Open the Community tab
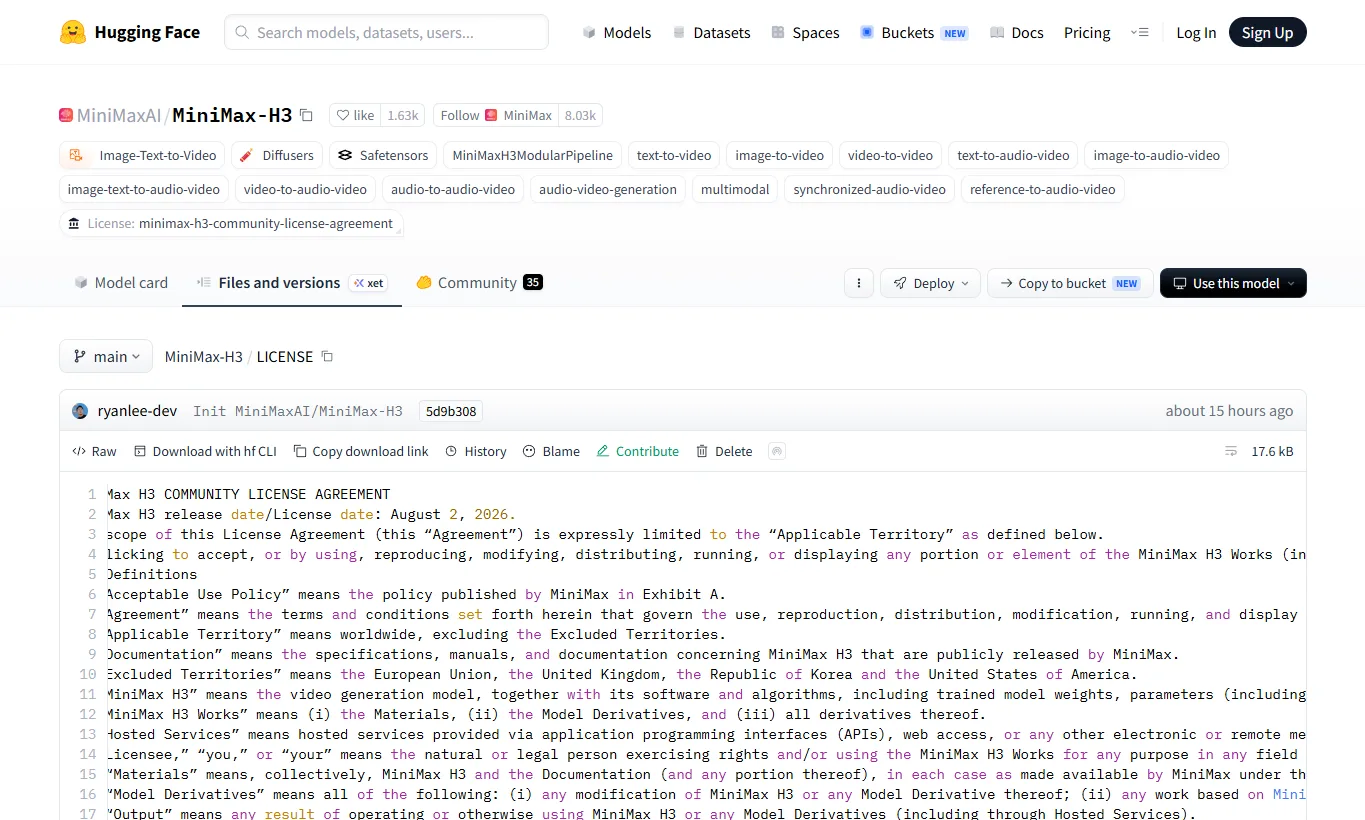This screenshot has width=1365, height=820. tap(479, 283)
